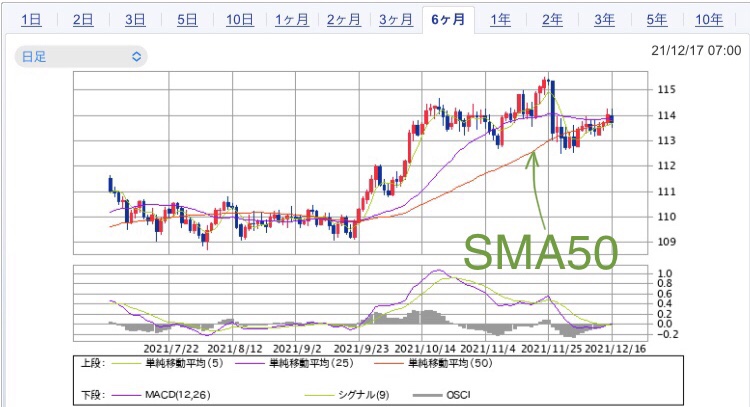The height and width of the screenshot is (407, 750).
Task: Select the 3日 period tab
Action: (x=135, y=20)
